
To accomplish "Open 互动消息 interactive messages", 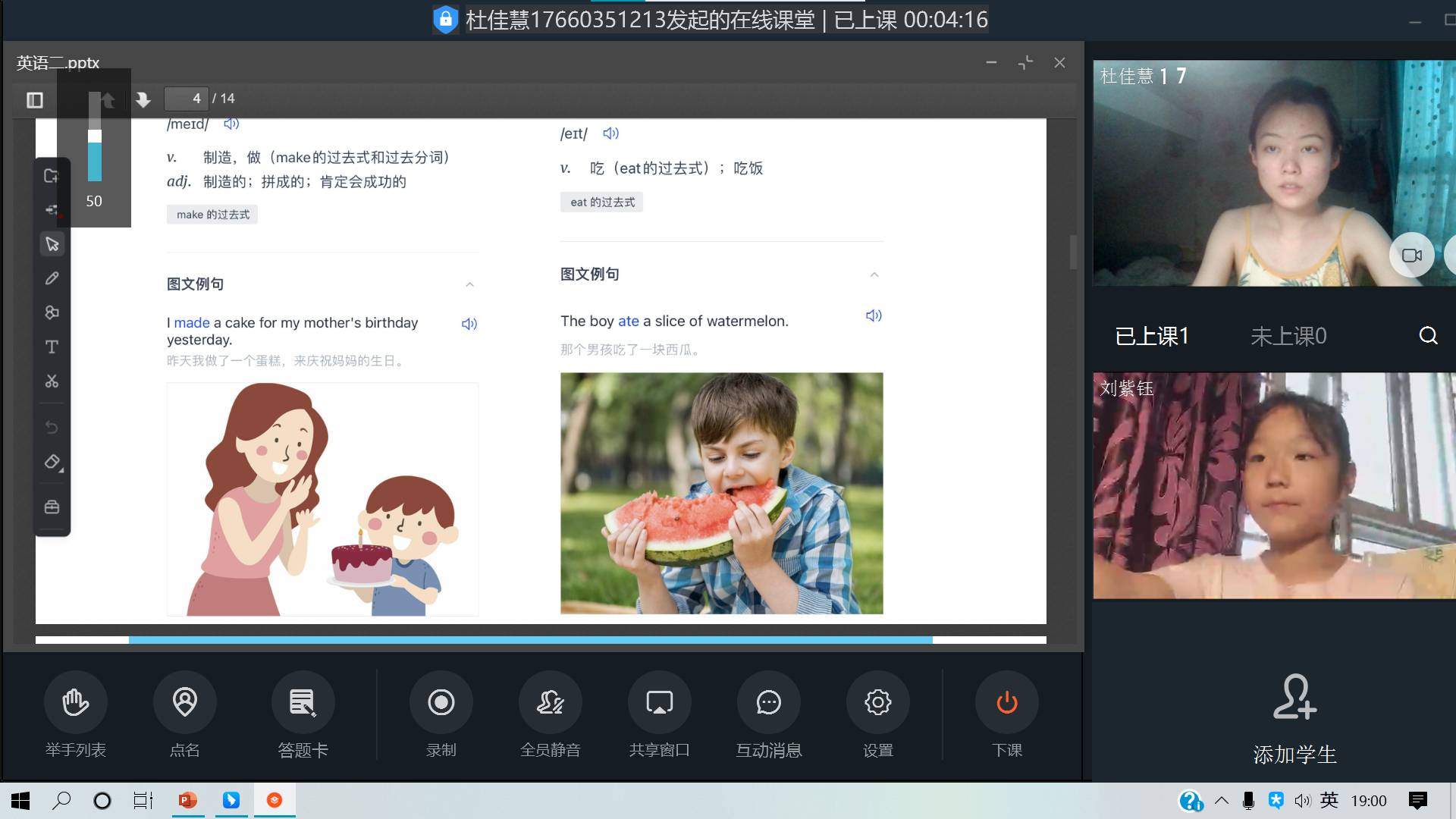I will click(x=769, y=715).
